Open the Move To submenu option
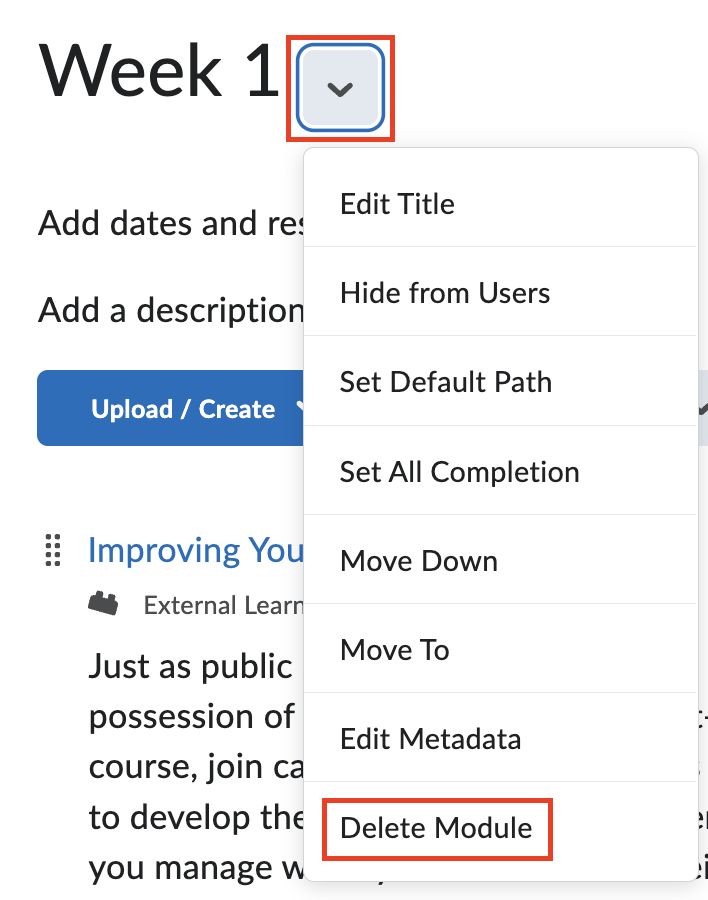708x900 pixels. click(394, 649)
